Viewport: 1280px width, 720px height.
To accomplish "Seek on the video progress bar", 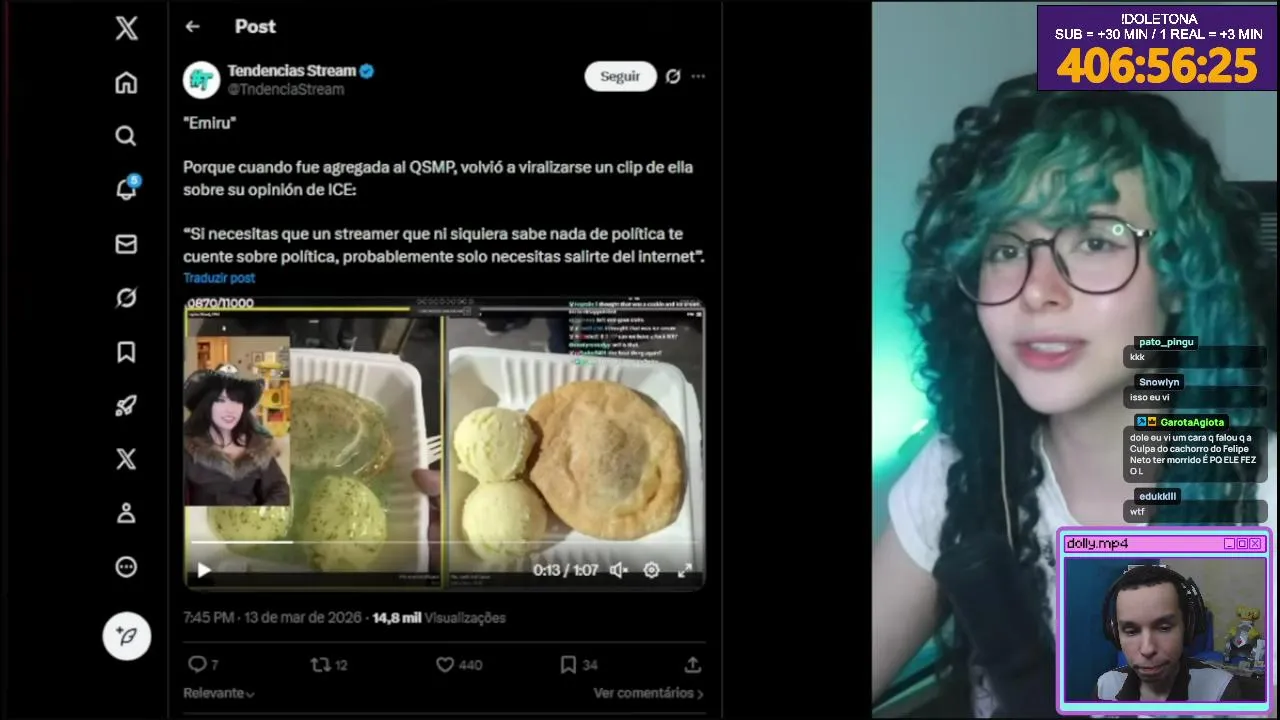I will point(445,543).
